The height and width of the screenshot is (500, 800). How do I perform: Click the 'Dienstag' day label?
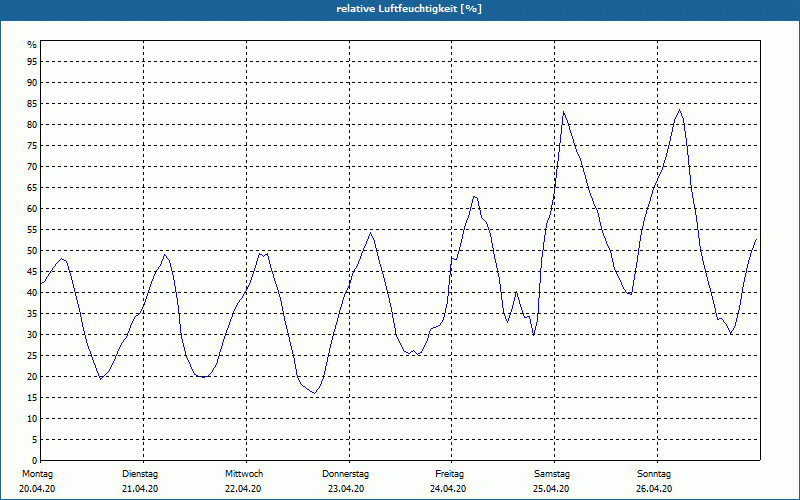140,474
